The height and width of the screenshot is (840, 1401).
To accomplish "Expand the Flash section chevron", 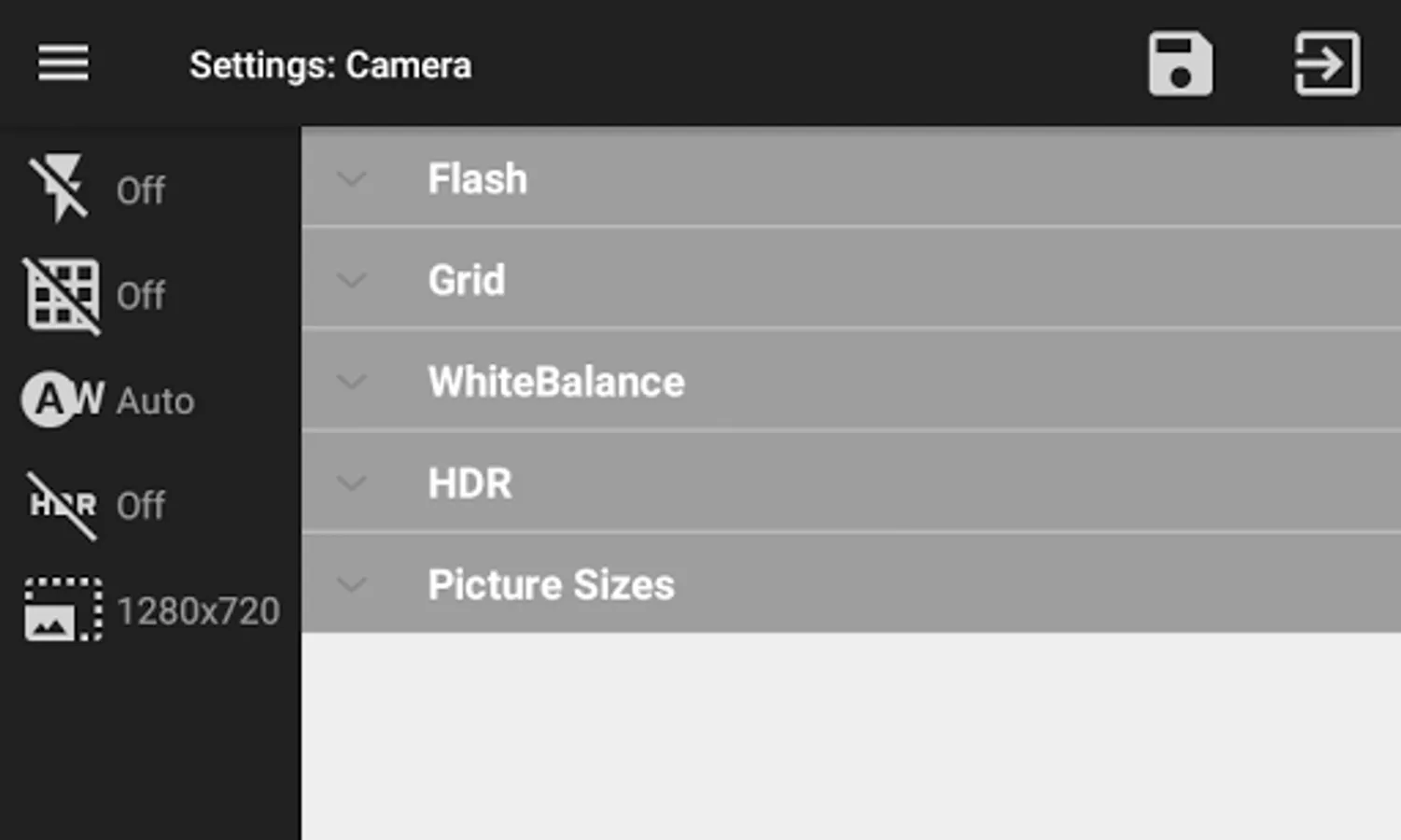I will pyautogui.click(x=352, y=178).
